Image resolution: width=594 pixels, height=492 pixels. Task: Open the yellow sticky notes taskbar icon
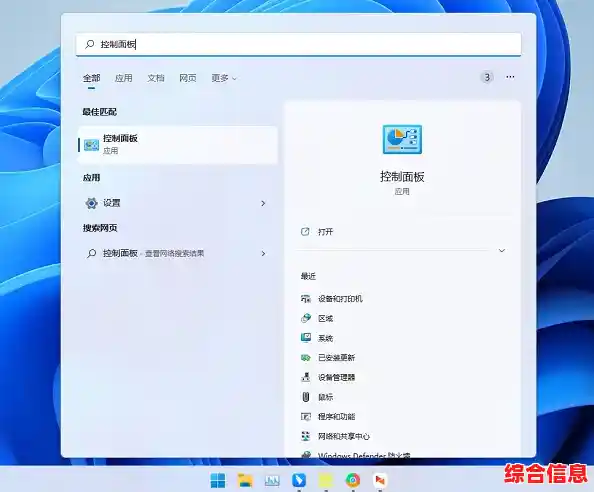tap(326, 481)
